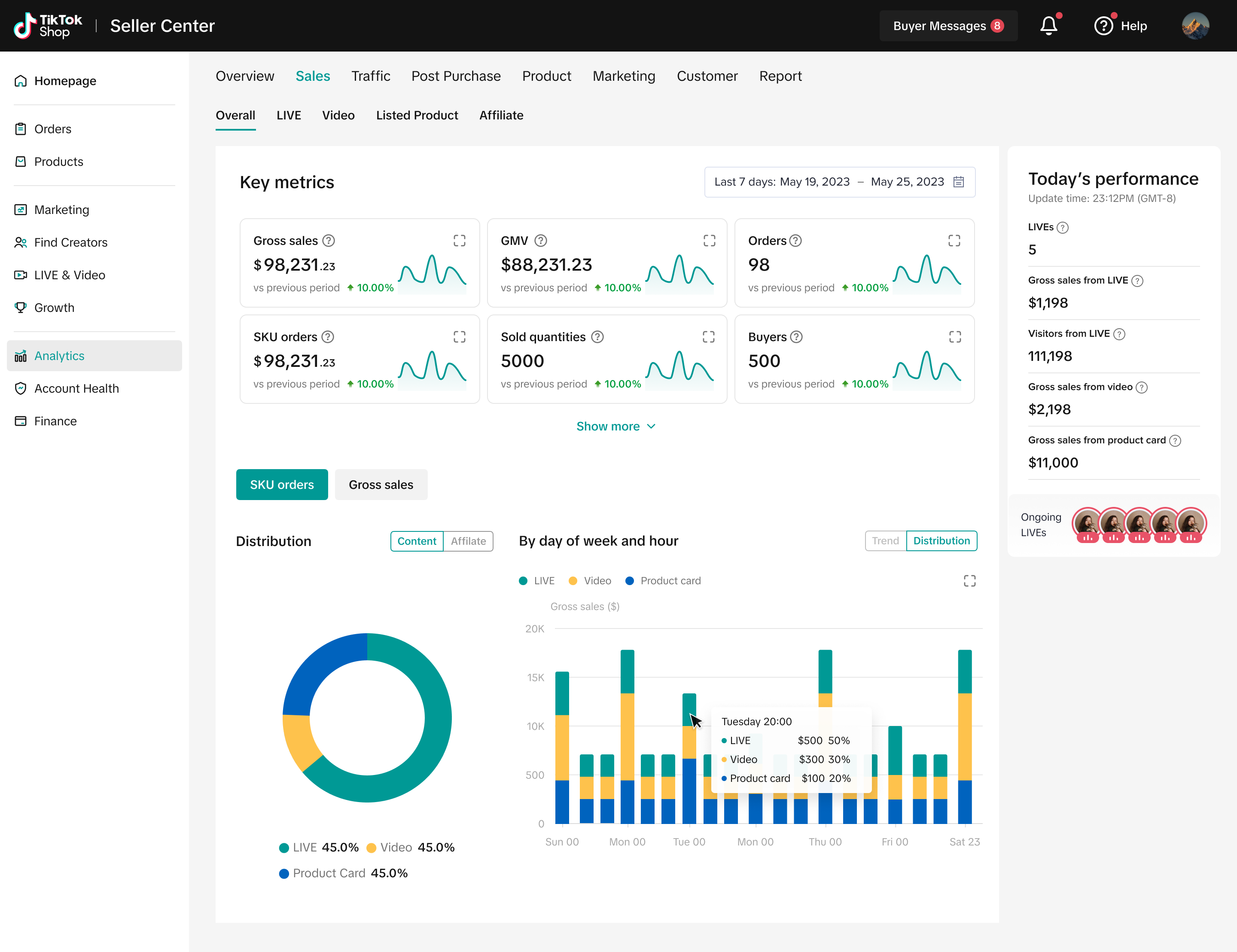Open the Help question mark icon
Screen dimensions: 1237x952
coord(1103,26)
